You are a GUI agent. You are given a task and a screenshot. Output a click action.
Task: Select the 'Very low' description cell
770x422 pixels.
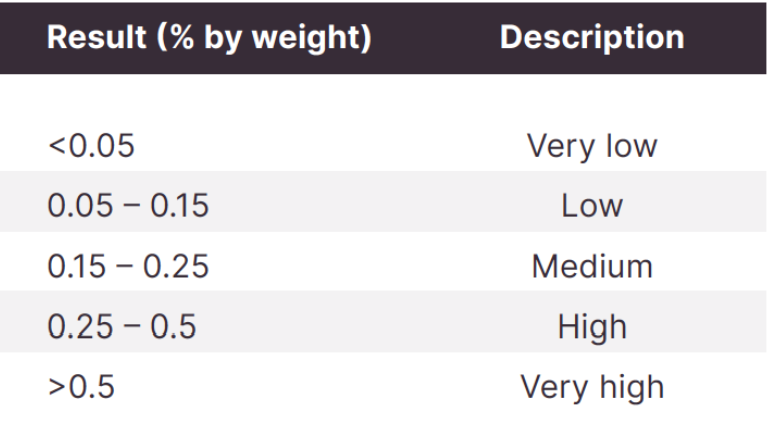coord(592,146)
